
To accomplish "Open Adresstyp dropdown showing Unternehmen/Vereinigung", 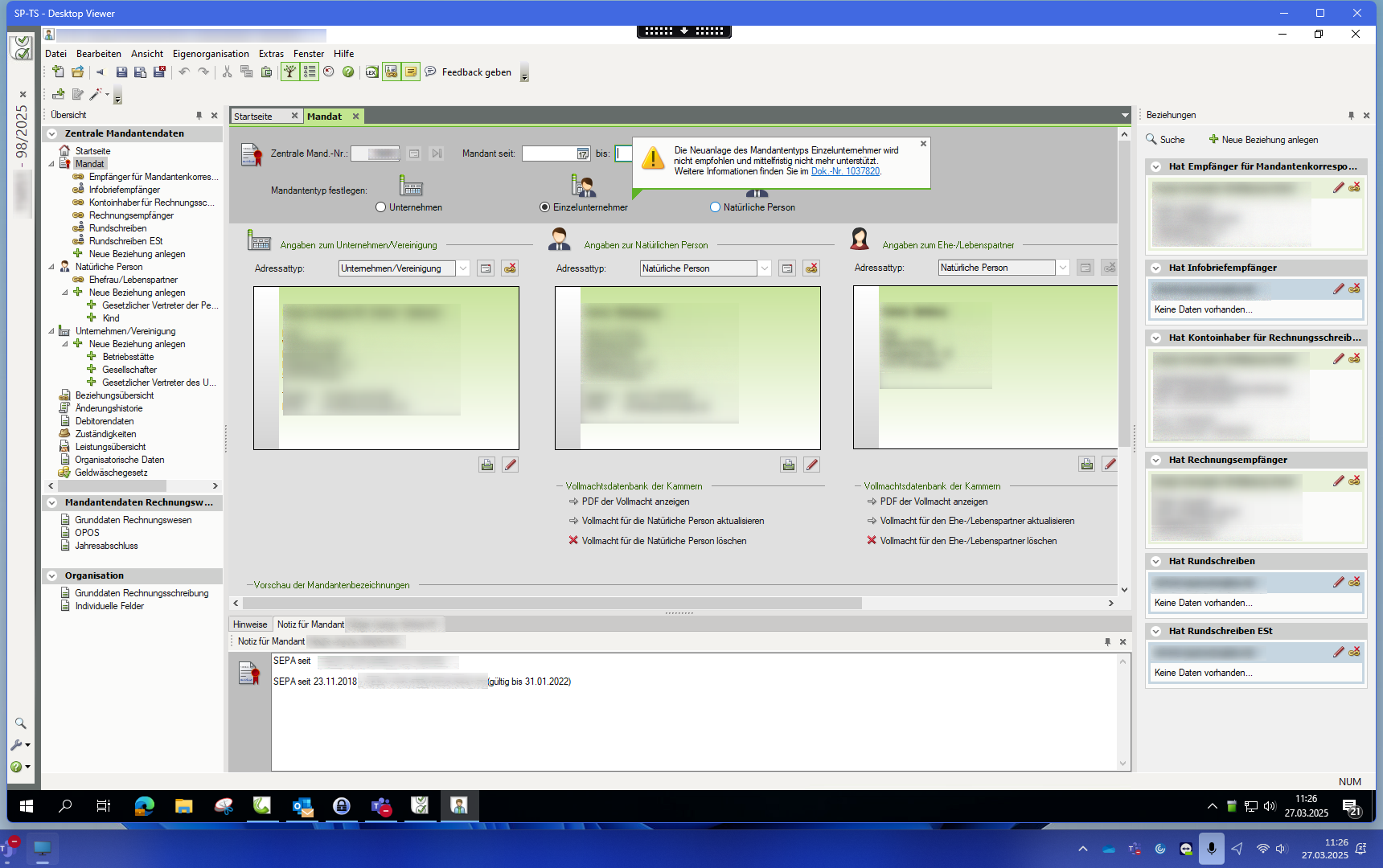I will (463, 268).
